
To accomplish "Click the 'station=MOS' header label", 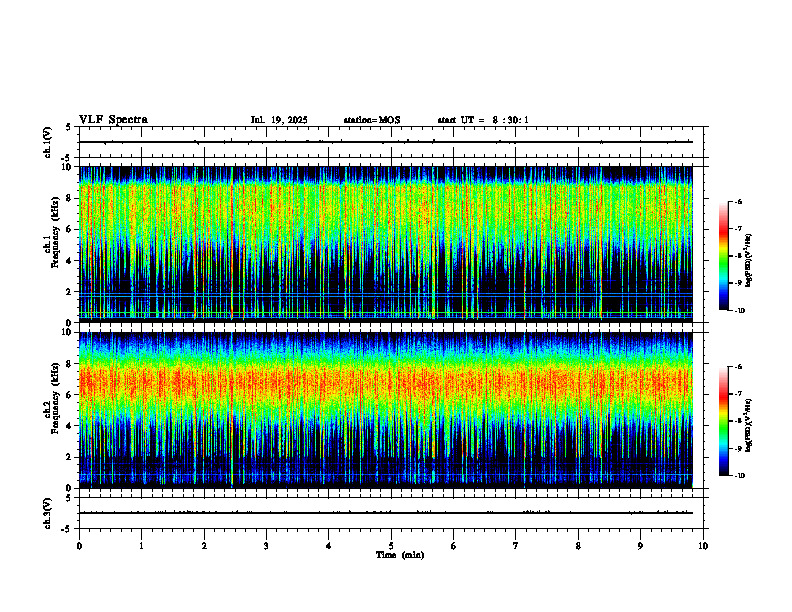I will tap(372, 120).
